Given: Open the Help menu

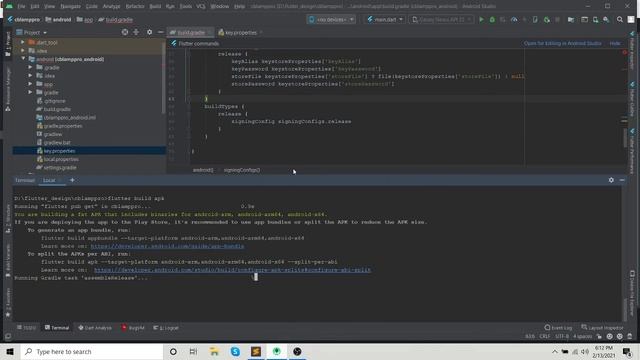Looking at the screenshot, I should (x=240, y=7).
